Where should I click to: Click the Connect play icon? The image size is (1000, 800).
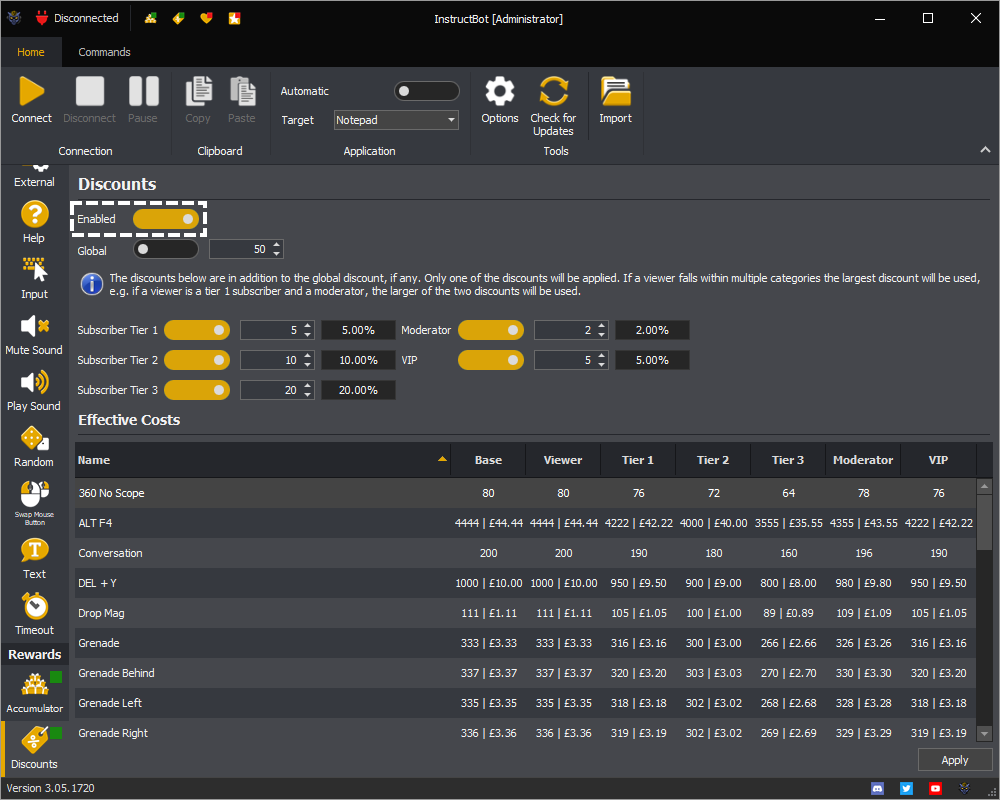pos(31,91)
